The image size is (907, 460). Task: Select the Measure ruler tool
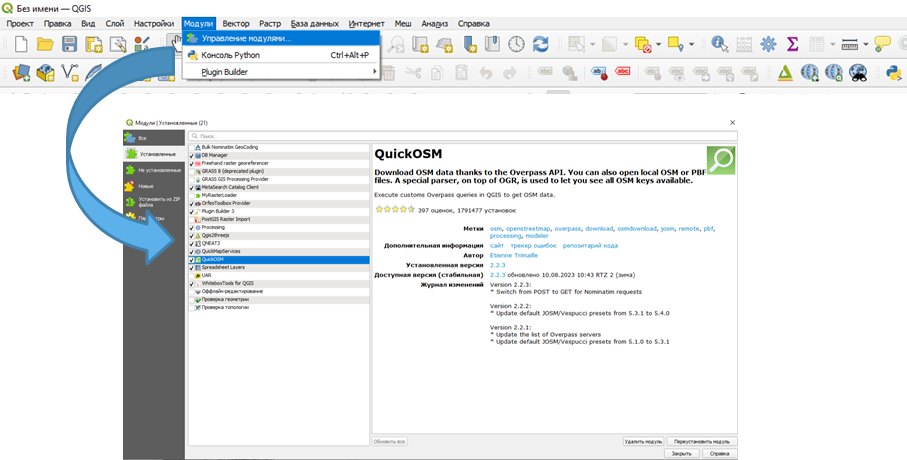pyautogui.click(x=849, y=44)
